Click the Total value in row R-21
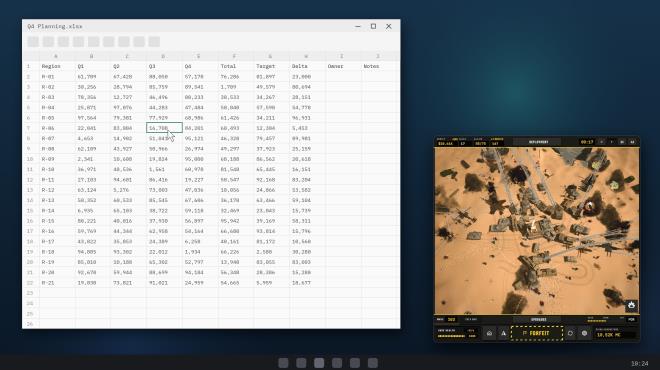Screen dimensions: 660x370 (236, 283)
